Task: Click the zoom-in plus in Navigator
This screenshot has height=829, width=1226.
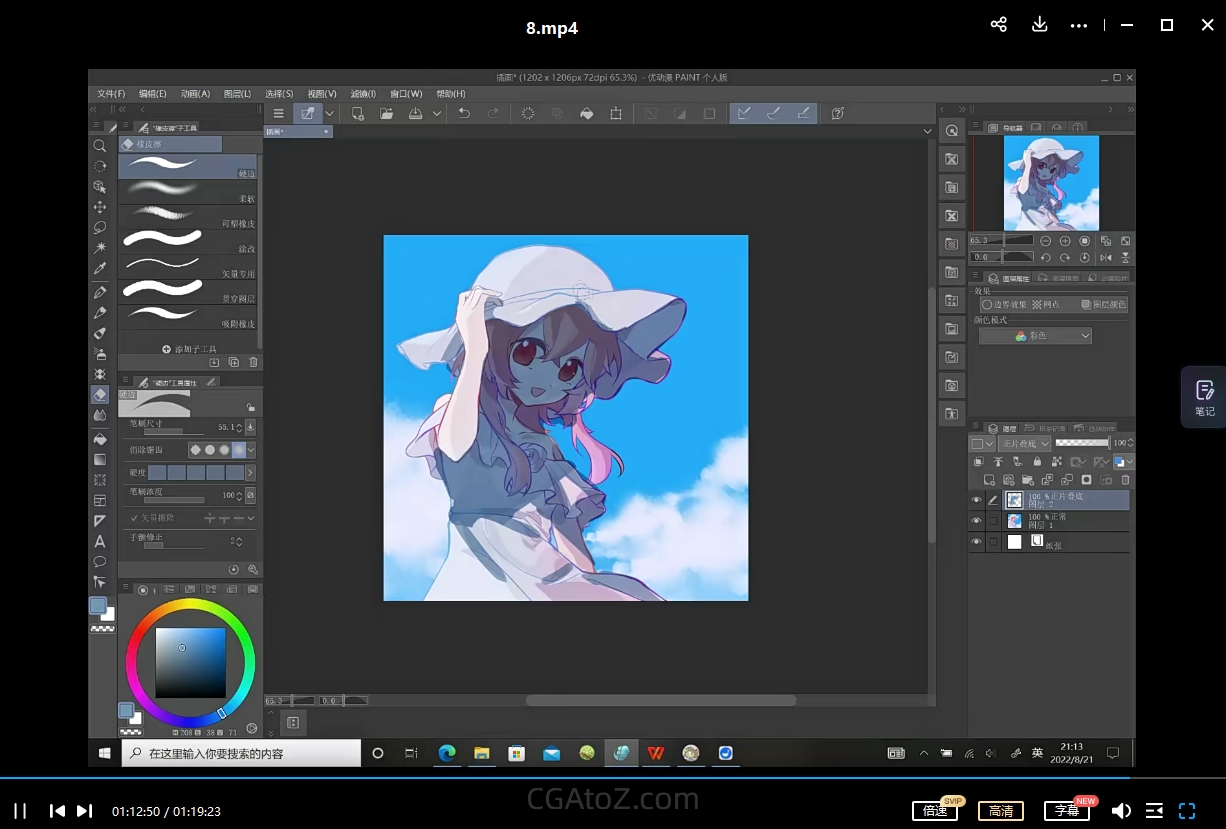Action: [1065, 241]
